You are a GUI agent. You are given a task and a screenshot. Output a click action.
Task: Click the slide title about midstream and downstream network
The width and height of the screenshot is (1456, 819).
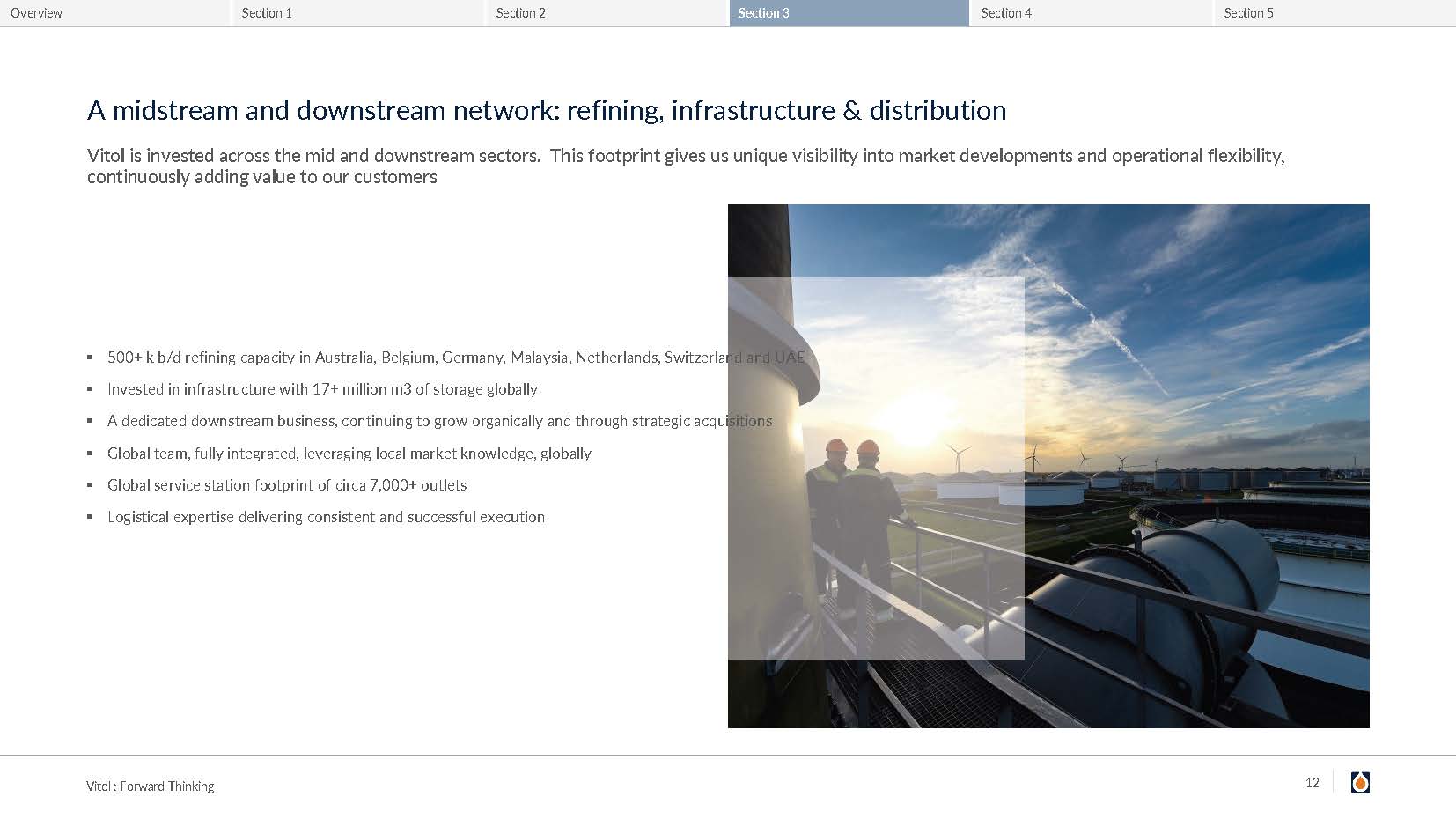(x=546, y=110)
